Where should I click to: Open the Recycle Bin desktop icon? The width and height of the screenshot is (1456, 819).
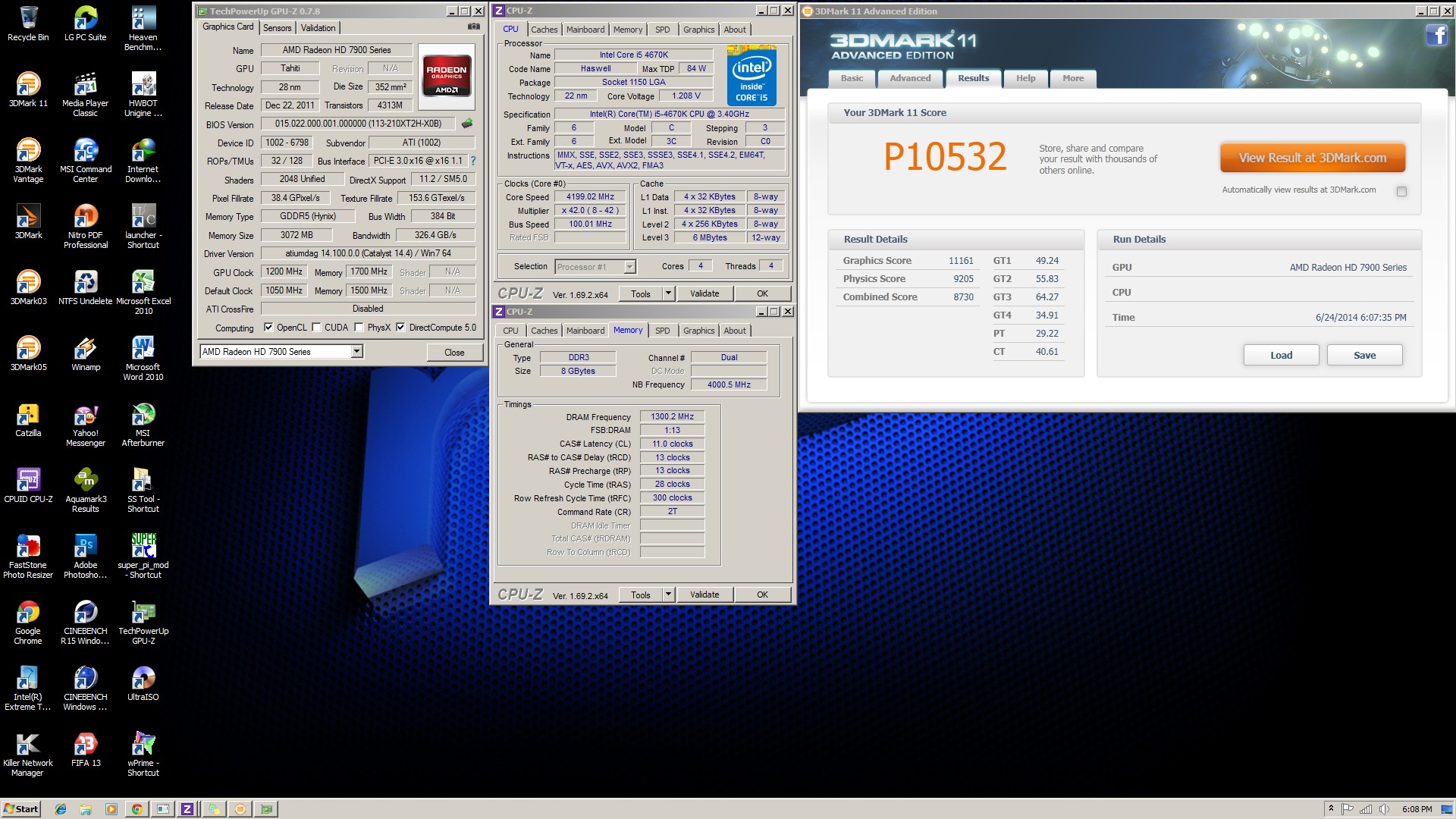tap(28, 24)
